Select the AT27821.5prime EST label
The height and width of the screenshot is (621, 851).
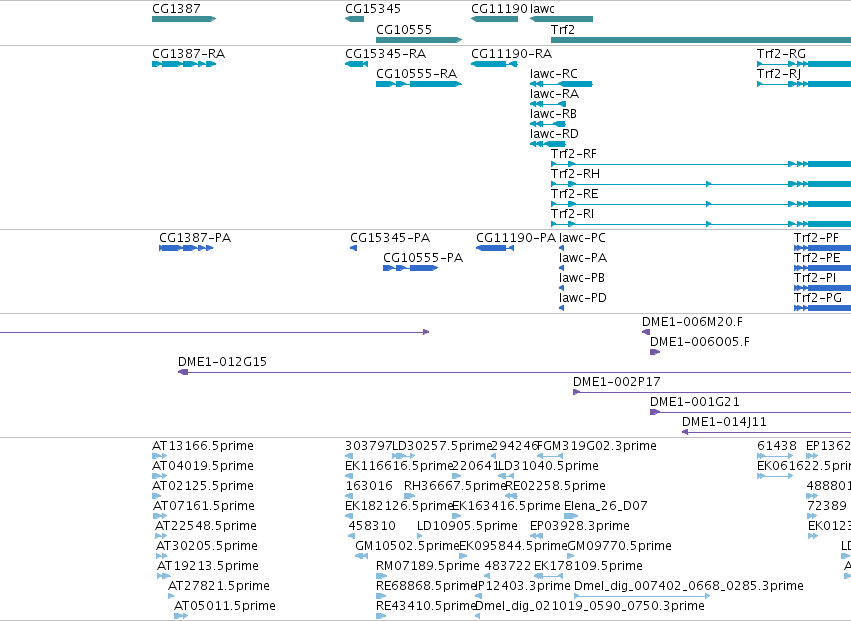pyautogui.click(x=219, y=587)
